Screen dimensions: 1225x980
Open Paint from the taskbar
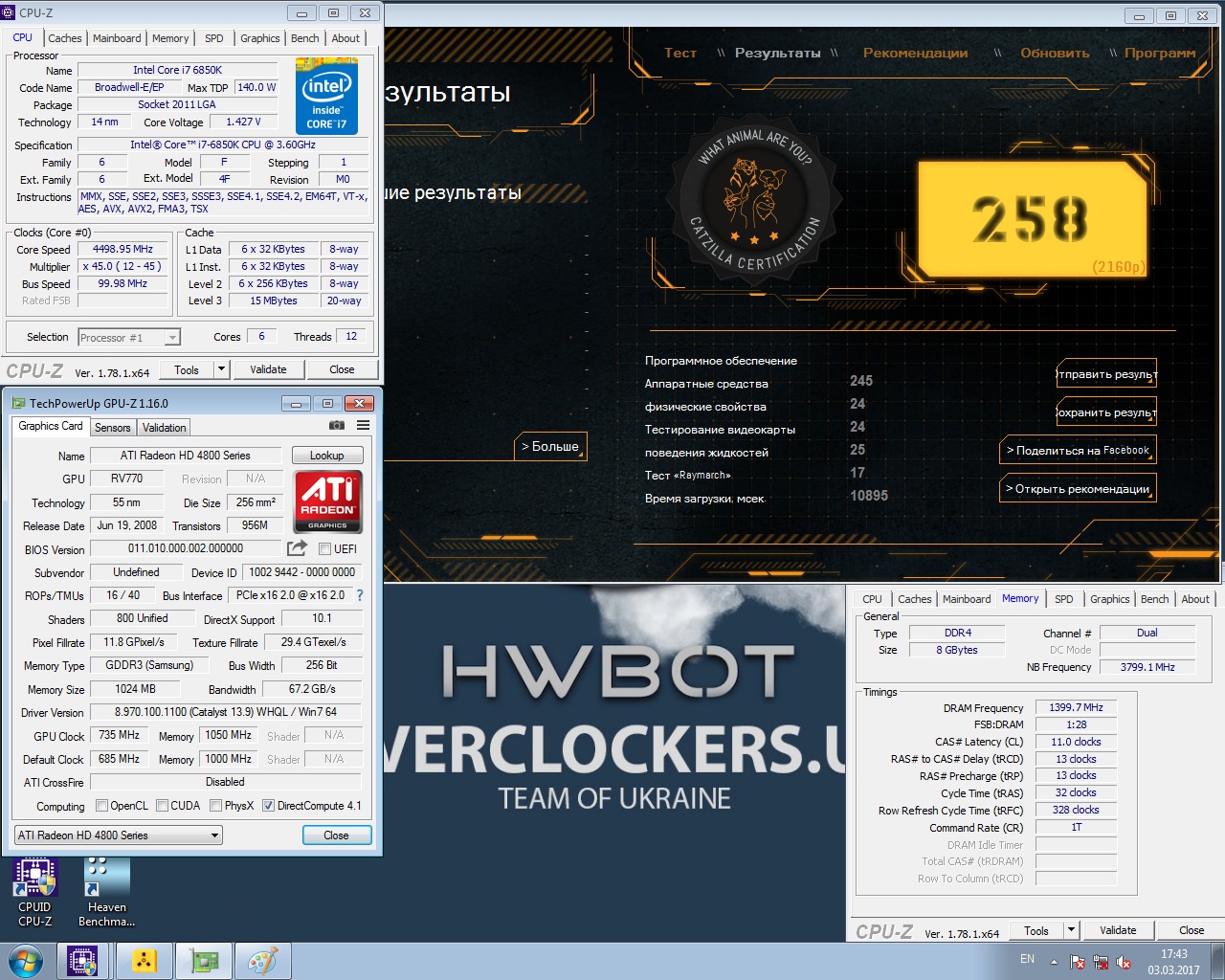pyautogui.click(x=262, y=961)
